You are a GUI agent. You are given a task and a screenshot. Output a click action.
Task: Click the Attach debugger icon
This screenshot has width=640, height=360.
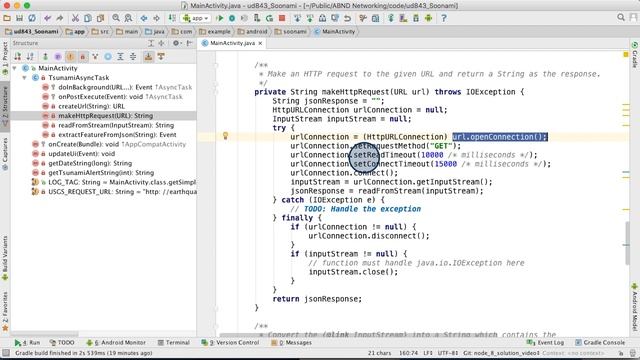pyautogui.click(x=257, y=18)
